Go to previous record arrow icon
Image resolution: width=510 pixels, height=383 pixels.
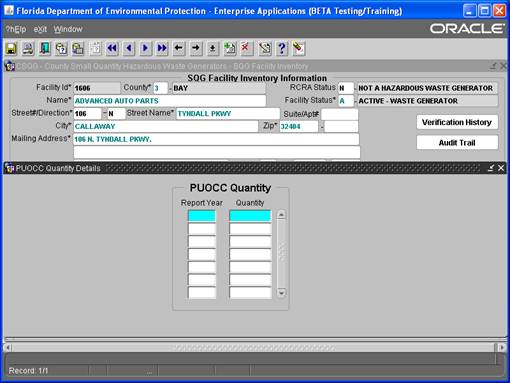click(x=129, y=49)
